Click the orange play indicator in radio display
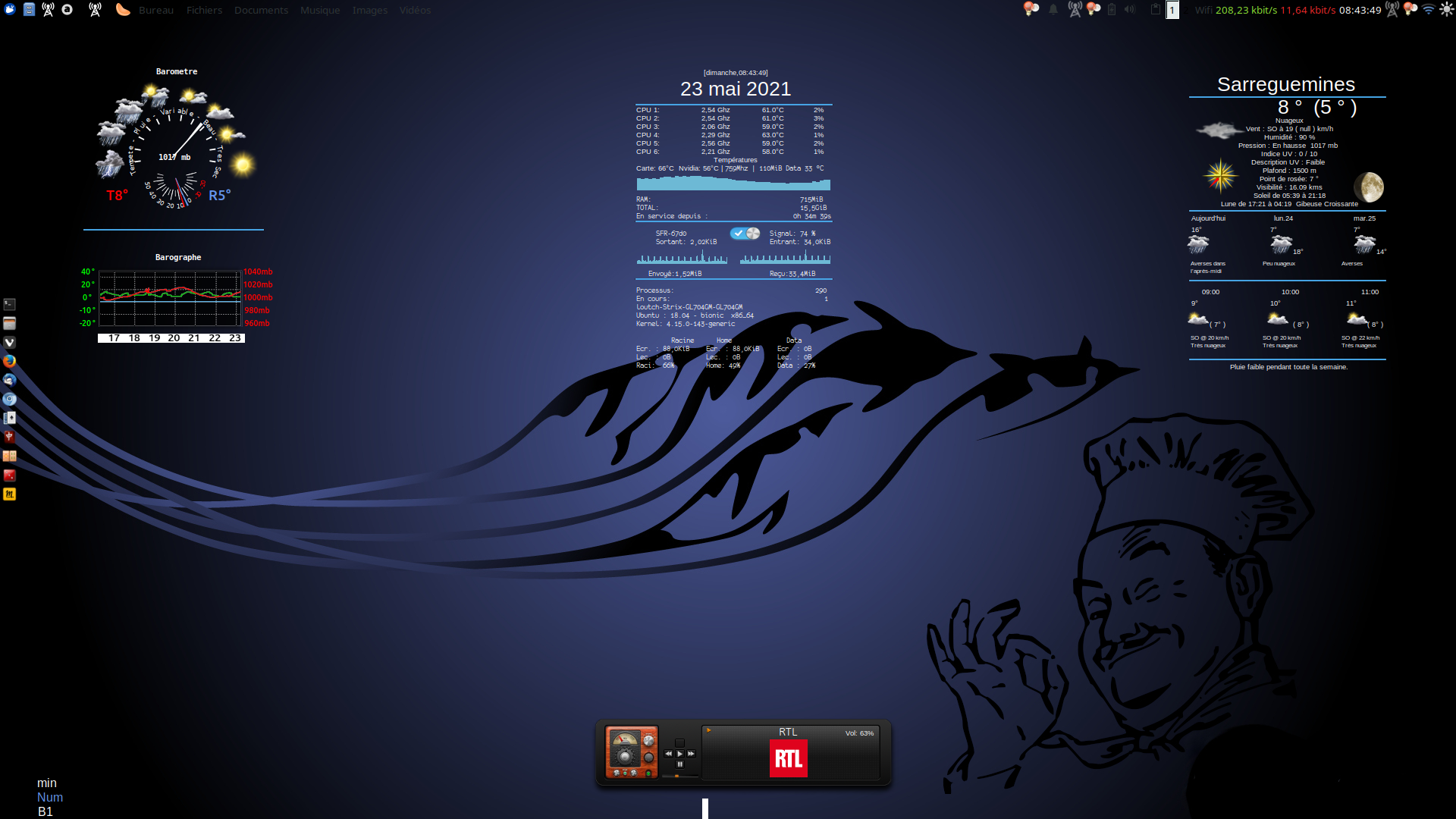This screenshot has width=1456, height=819. (708, 730)
